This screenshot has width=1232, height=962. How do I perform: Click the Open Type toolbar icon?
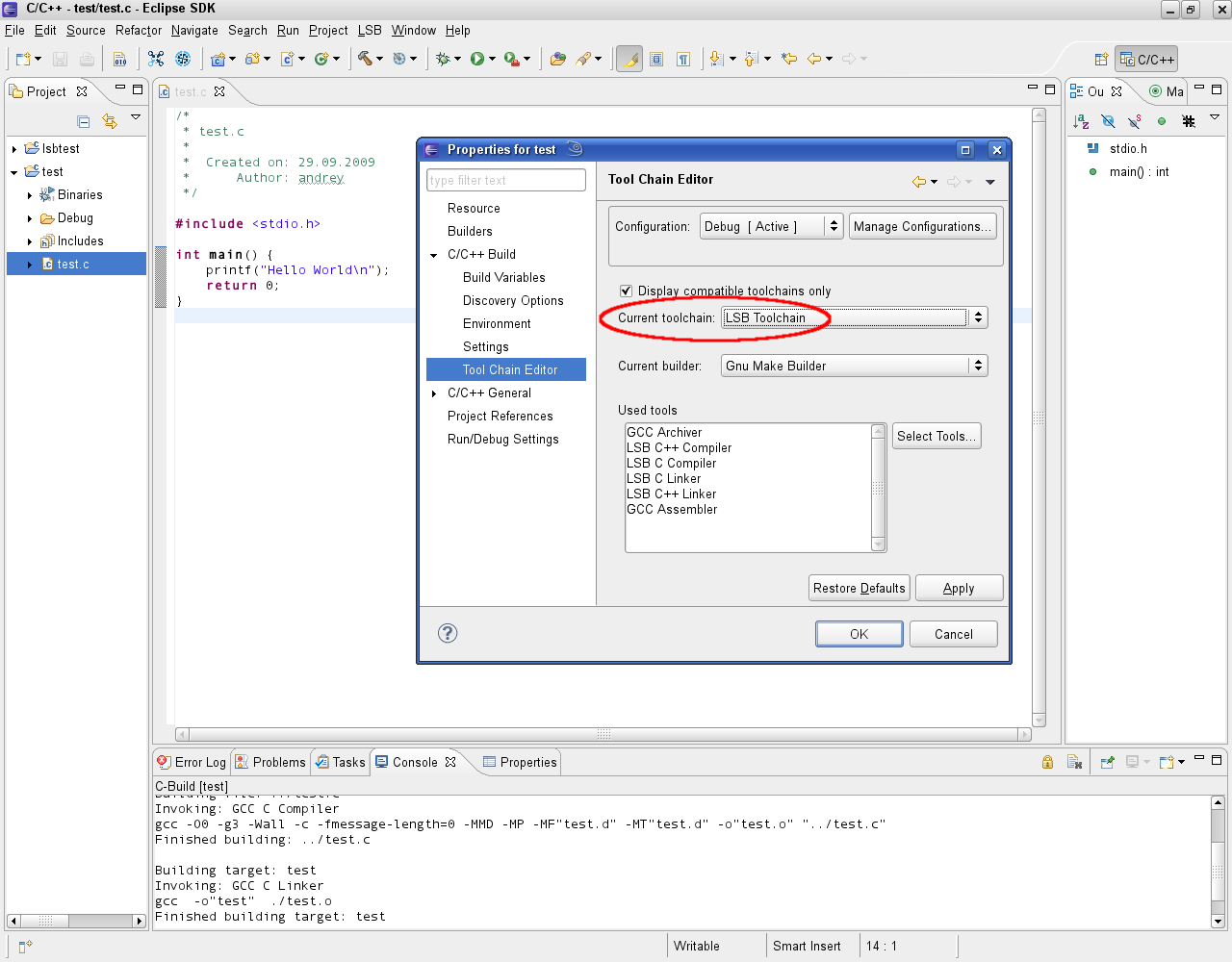pyautogui.click(x=557, y=59)
